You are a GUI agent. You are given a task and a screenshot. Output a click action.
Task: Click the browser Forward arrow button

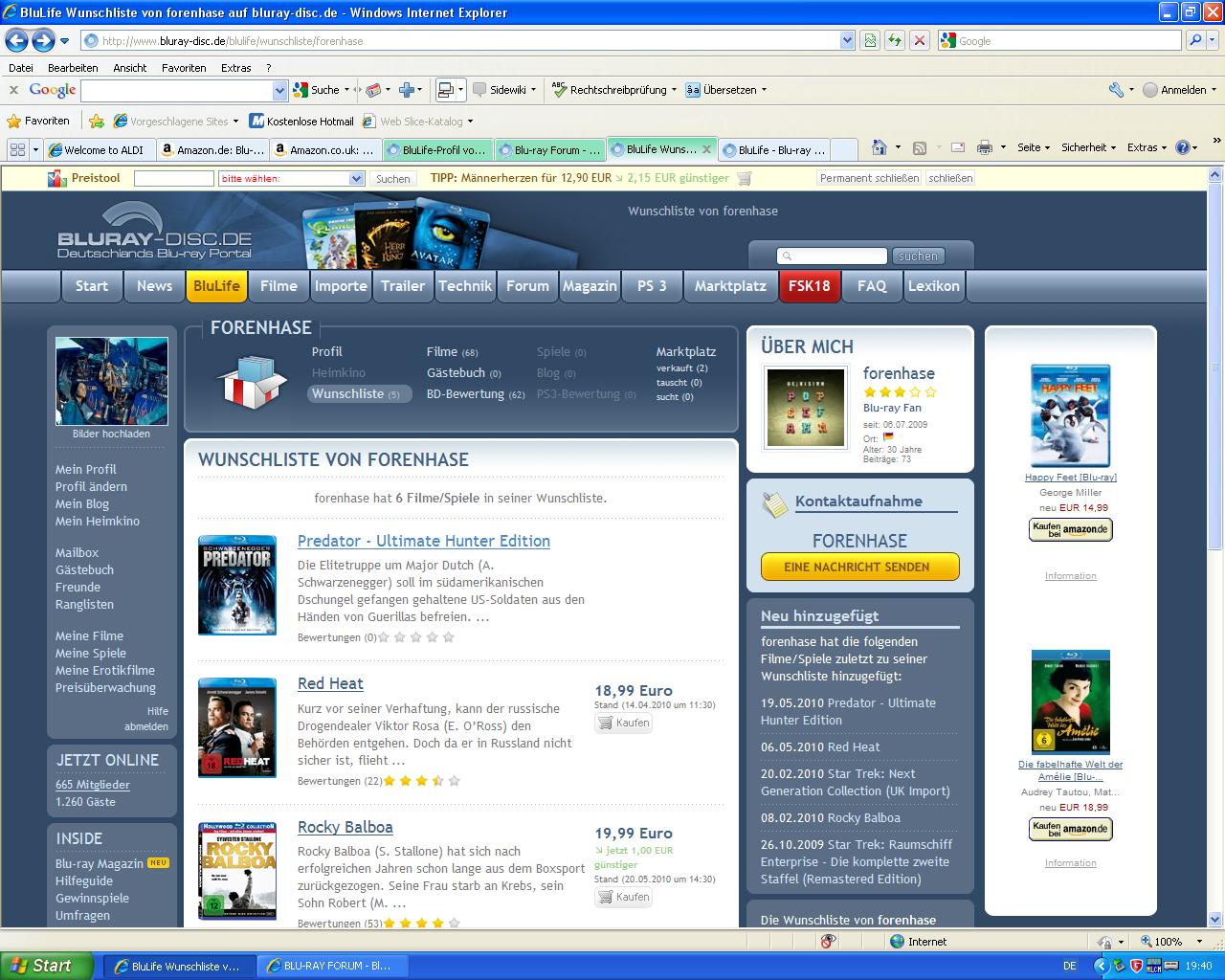[43, 40]
